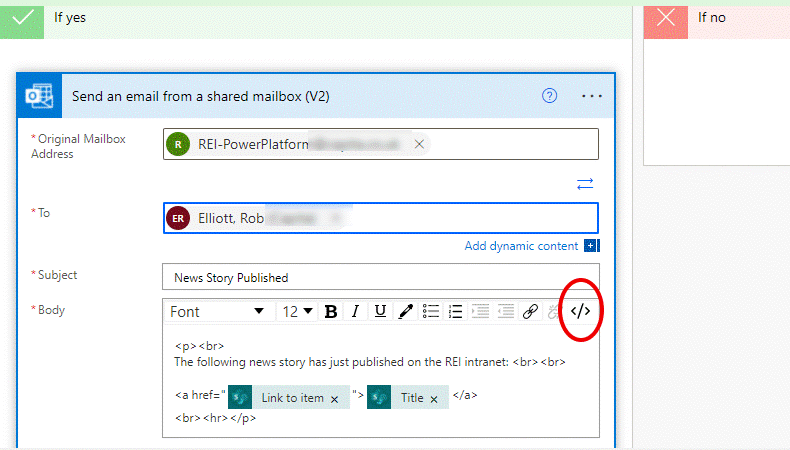
Task: Insert hyperlink with the link icon
Action: tap(530, 311)
